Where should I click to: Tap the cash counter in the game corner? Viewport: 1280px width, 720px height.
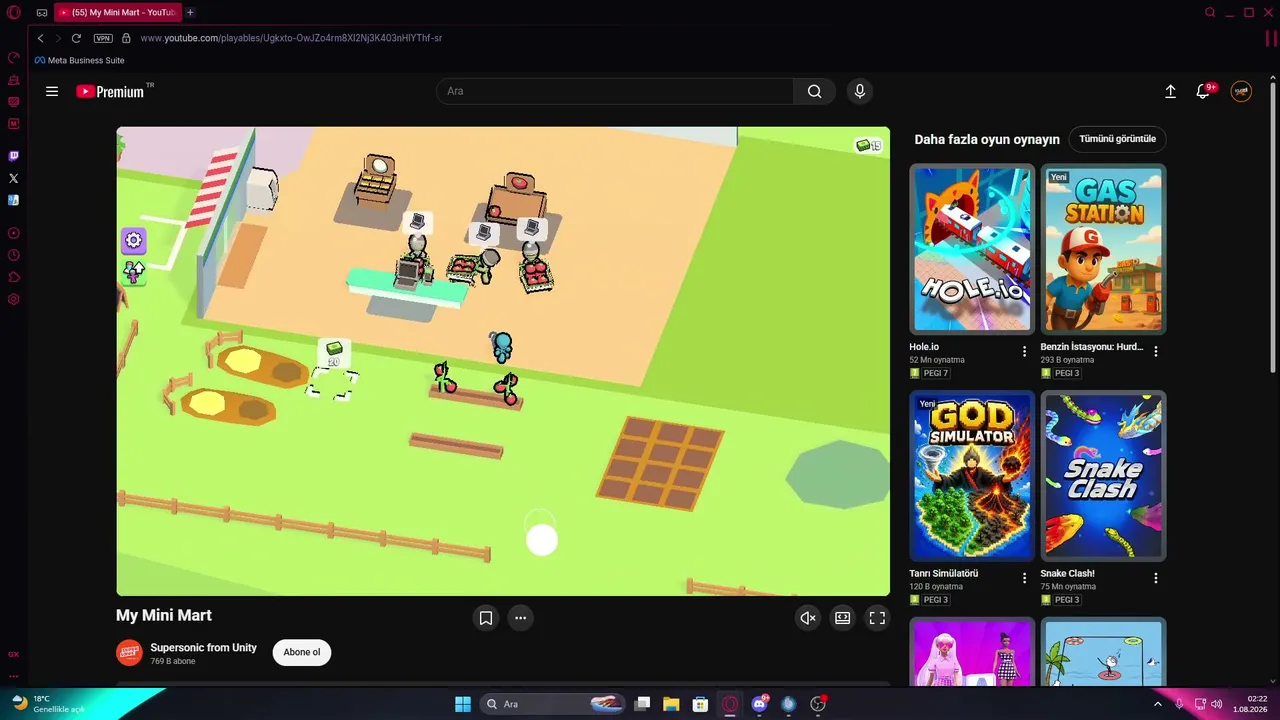[868, 146]
